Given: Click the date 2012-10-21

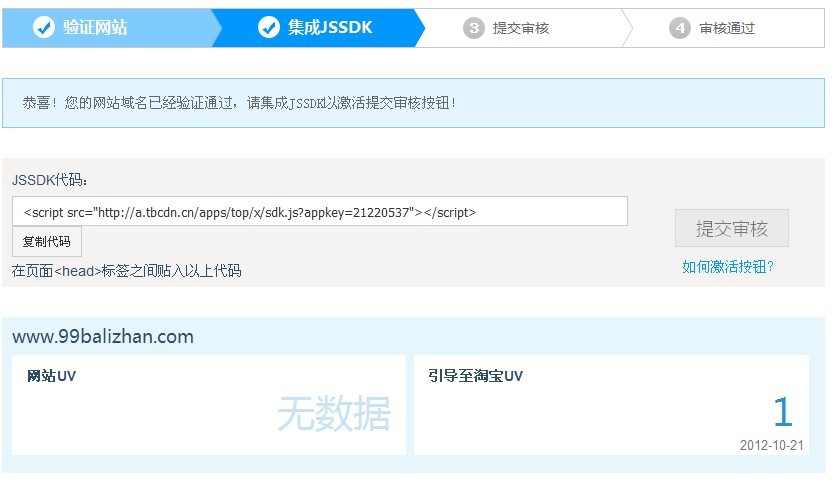Looking at the screenshot, I should click(x=771, y=445).
